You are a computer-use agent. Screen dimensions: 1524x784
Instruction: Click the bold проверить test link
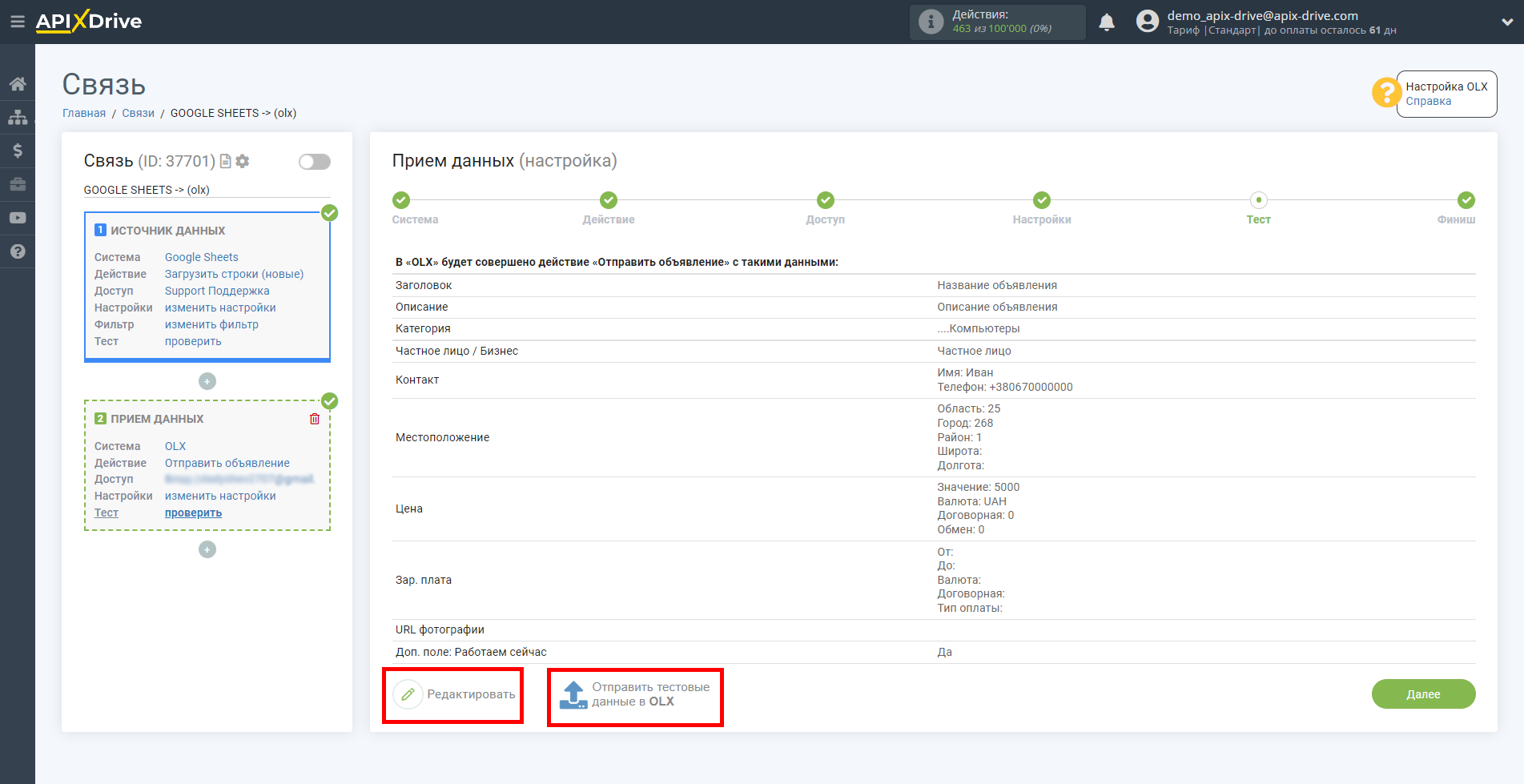pyautogui.click(x=193, y=513)
